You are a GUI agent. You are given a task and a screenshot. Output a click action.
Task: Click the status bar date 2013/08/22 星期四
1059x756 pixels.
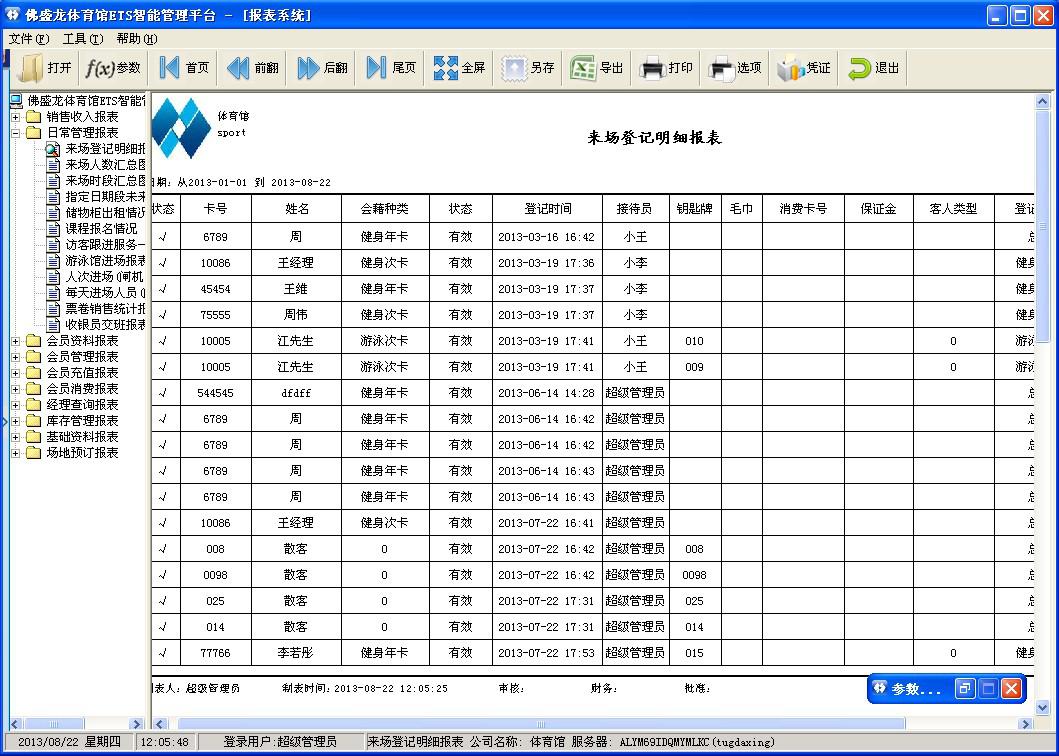coord(69,742)
